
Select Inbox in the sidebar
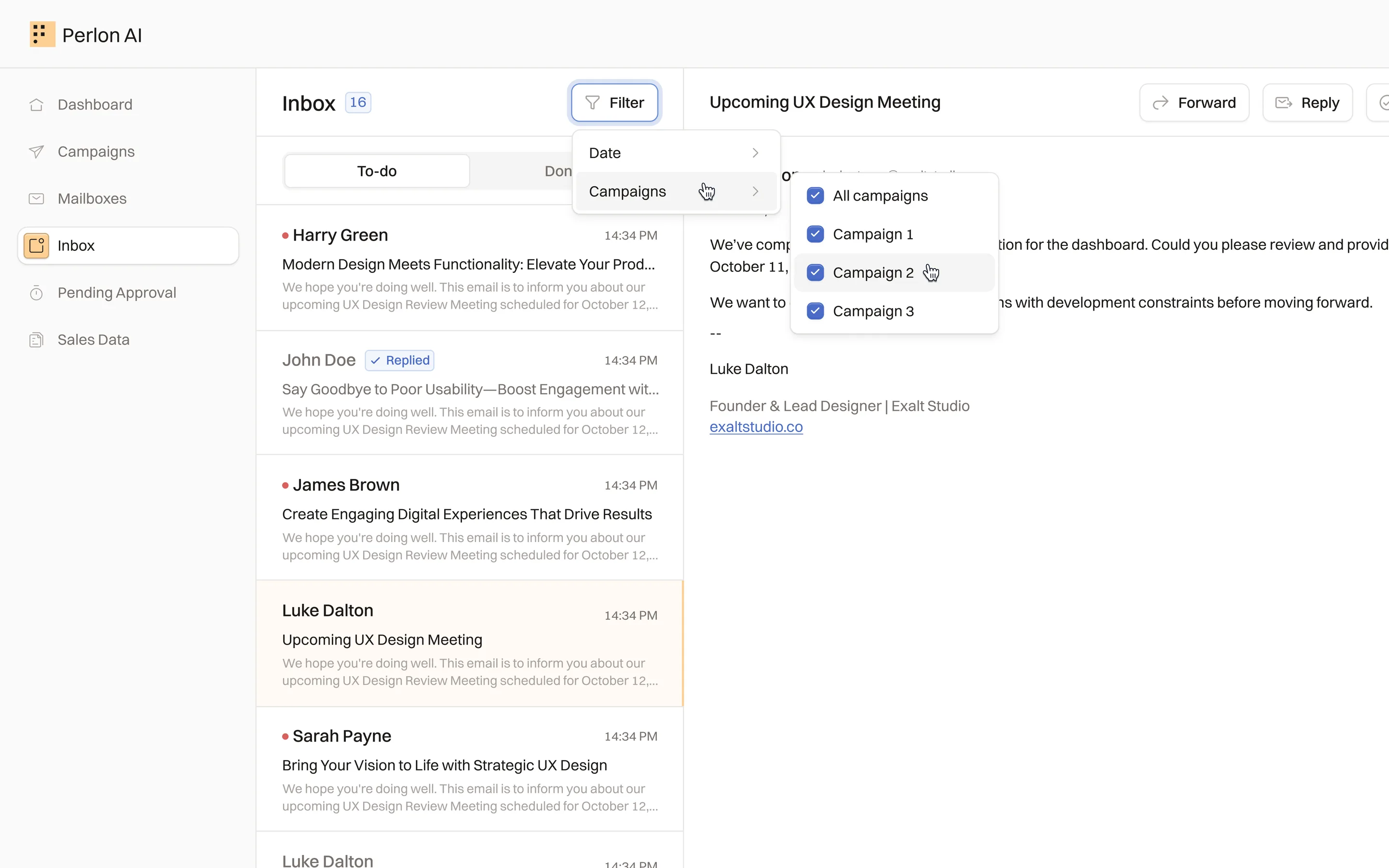tap(128, 246)
